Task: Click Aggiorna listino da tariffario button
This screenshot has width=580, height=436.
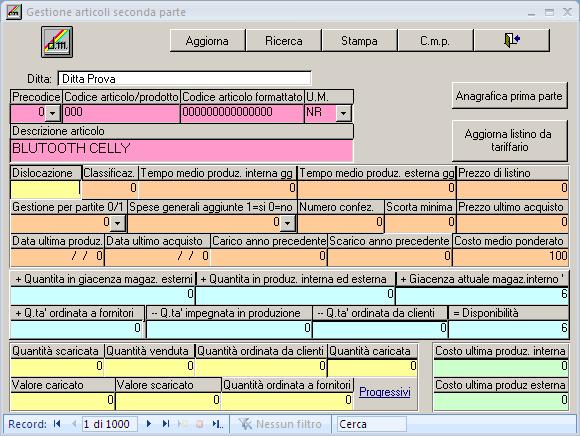Action: (509, 141)
